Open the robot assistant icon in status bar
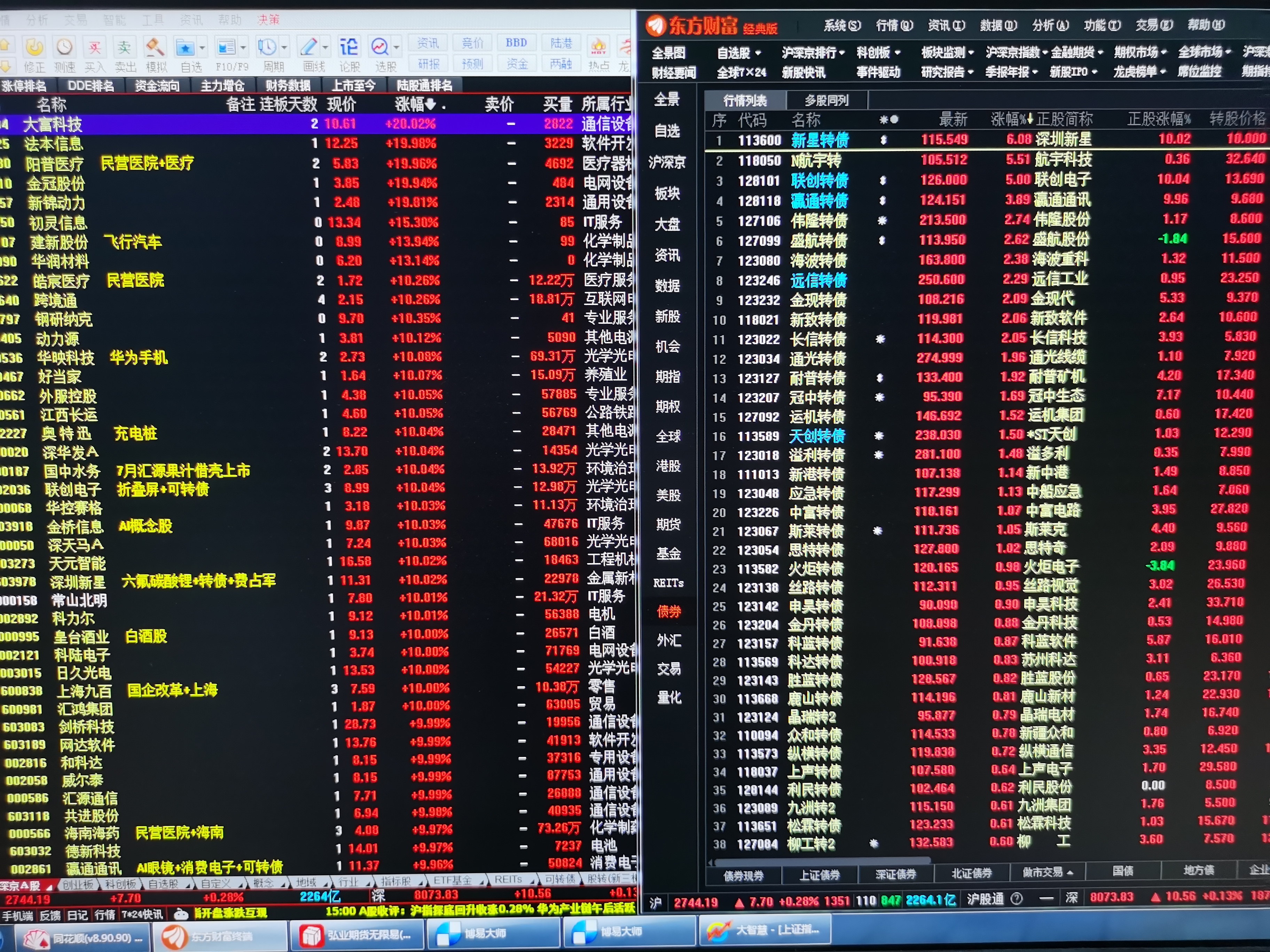The image size is (1270, 952). click(181, 914)
